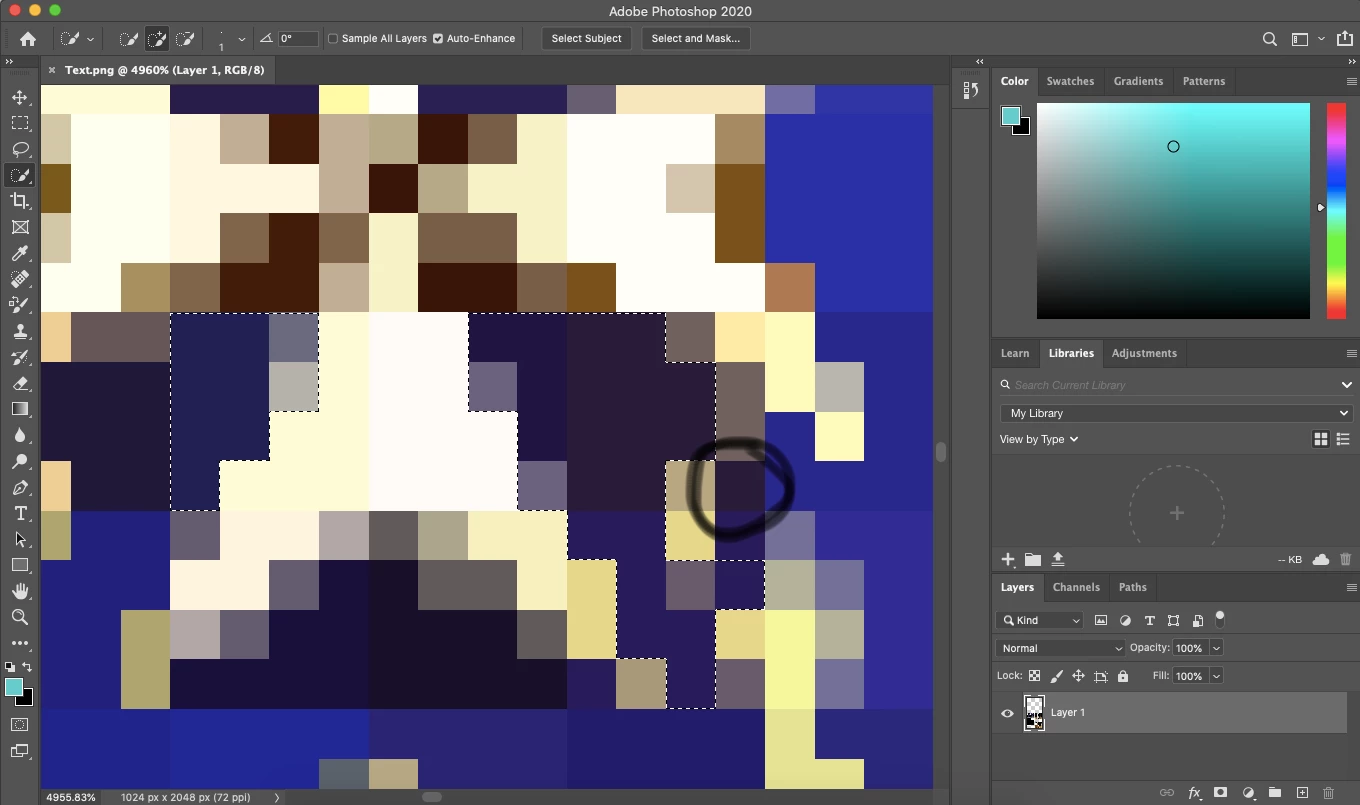Select the Spot Healing Brush tool
Viewport: 1360px width, 805px height.
[19, 279]
